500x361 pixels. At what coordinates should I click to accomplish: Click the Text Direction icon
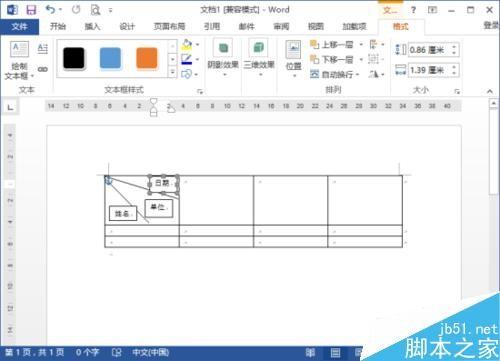point(43,49)
